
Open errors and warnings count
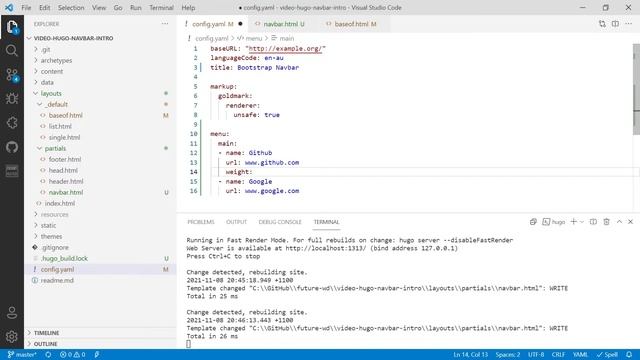(72, 355)
